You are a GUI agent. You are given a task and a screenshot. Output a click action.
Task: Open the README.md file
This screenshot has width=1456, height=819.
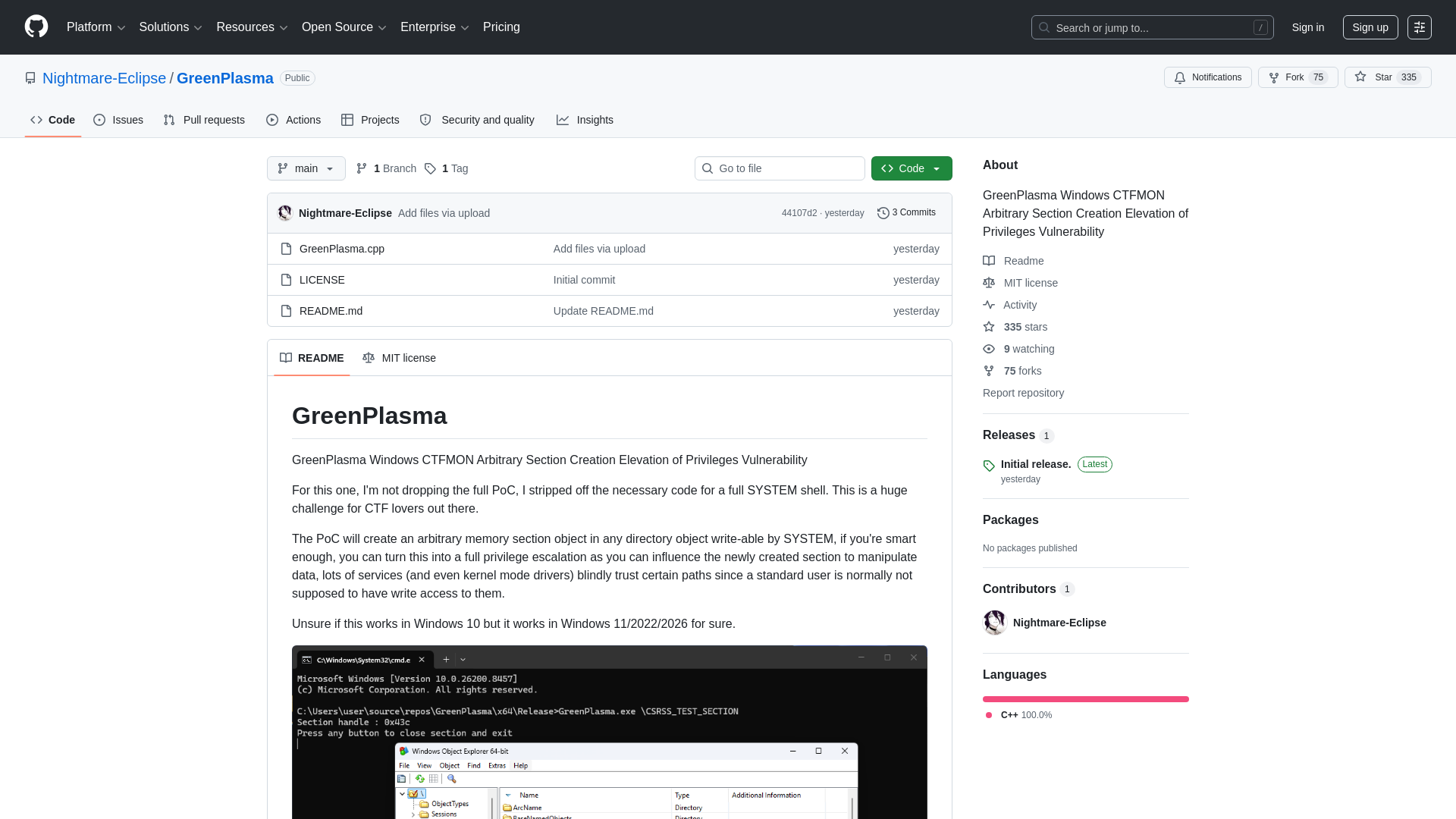click(331, 311)
